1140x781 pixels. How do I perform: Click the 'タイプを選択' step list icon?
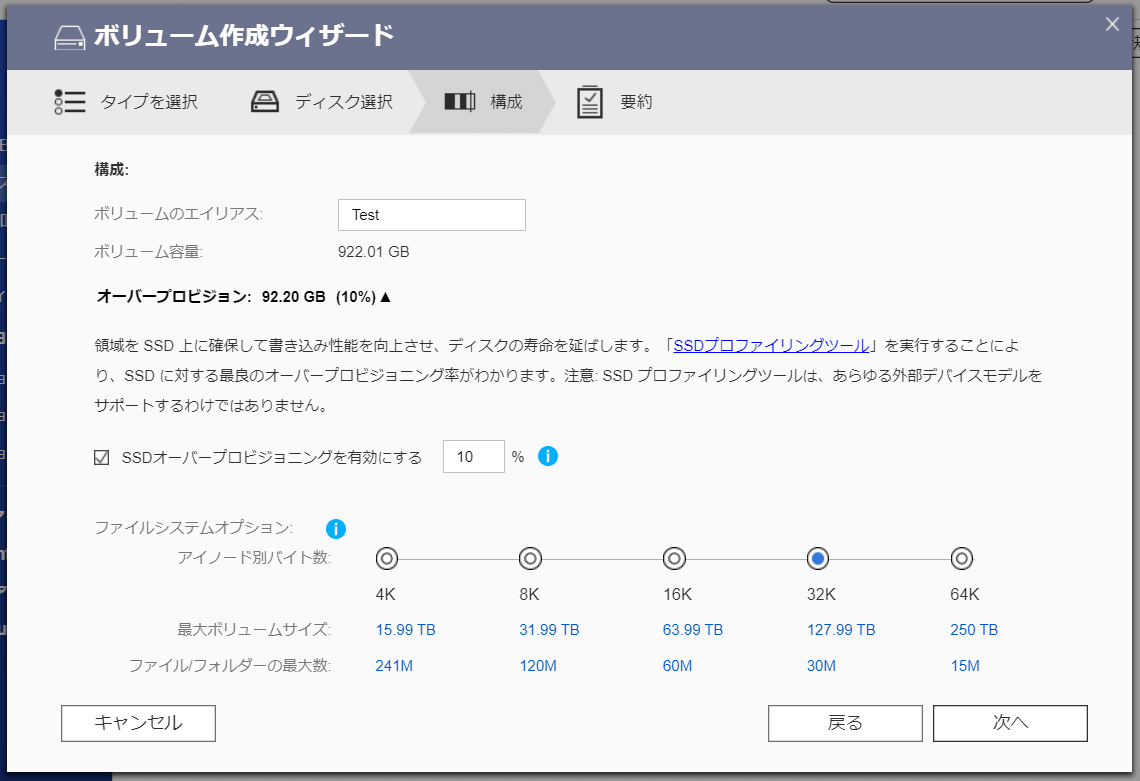[x=69, y=102]
